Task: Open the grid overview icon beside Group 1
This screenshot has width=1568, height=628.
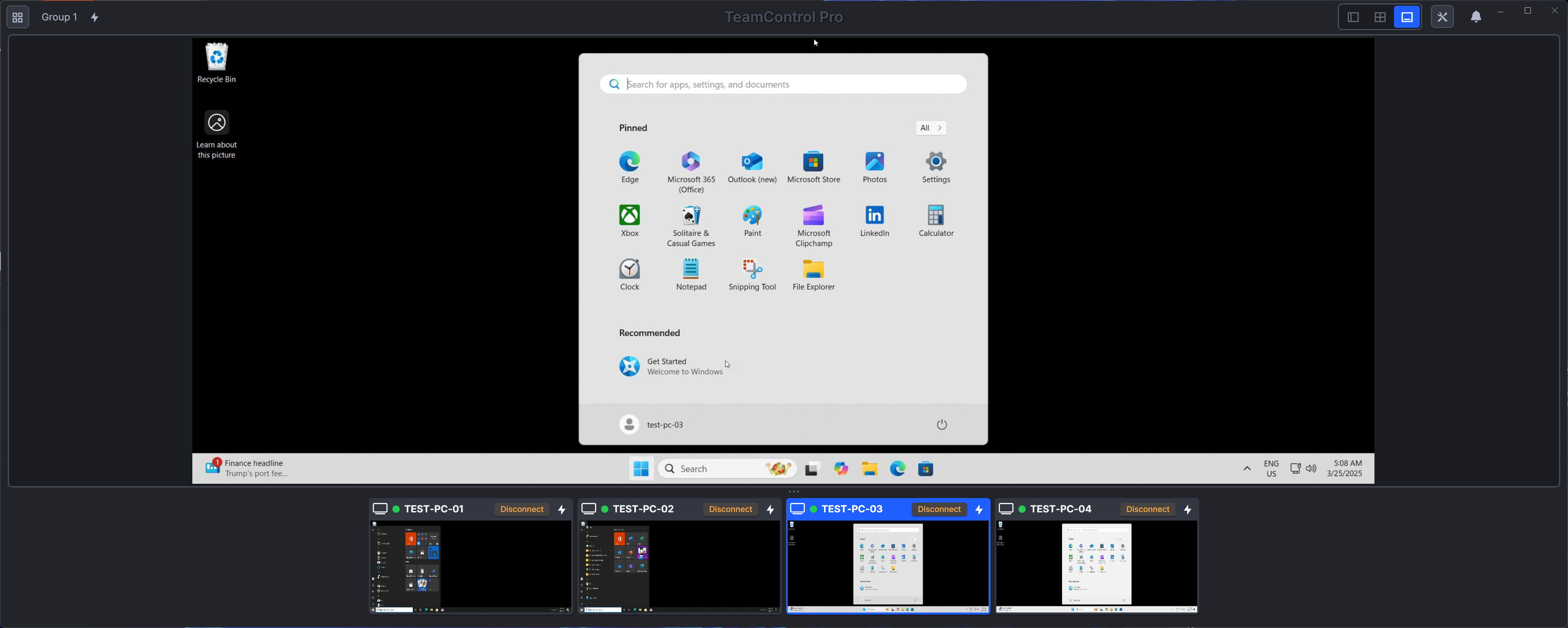Action: tap(18, 17)
